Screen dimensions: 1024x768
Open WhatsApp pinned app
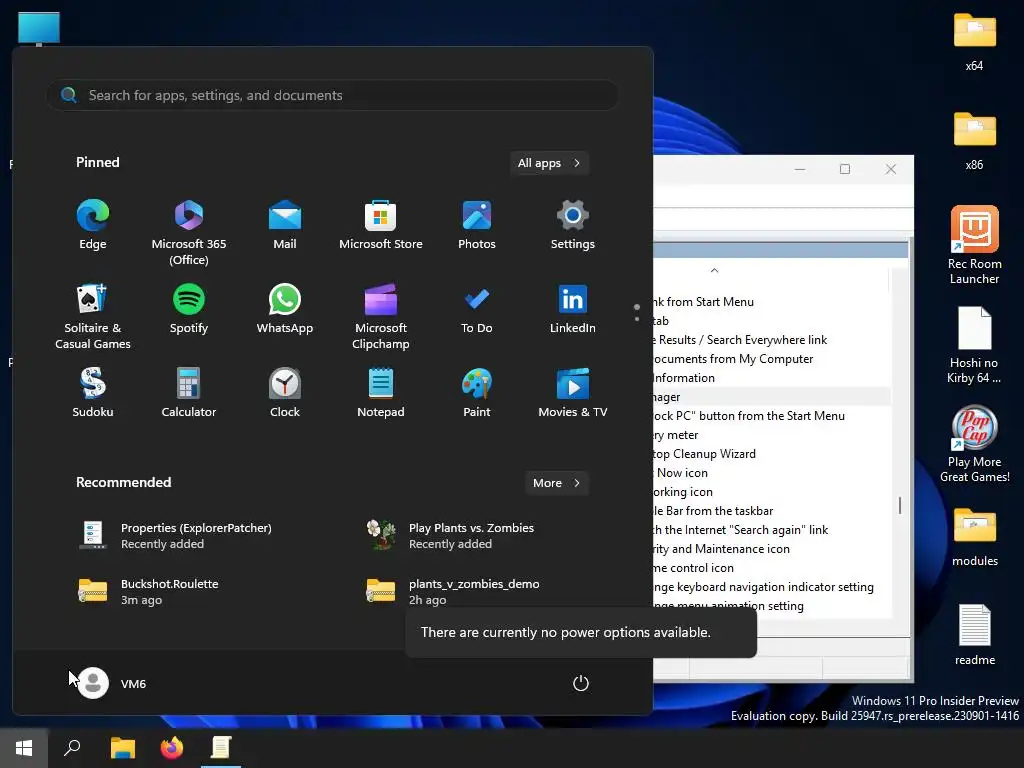(x=285, y=309)
